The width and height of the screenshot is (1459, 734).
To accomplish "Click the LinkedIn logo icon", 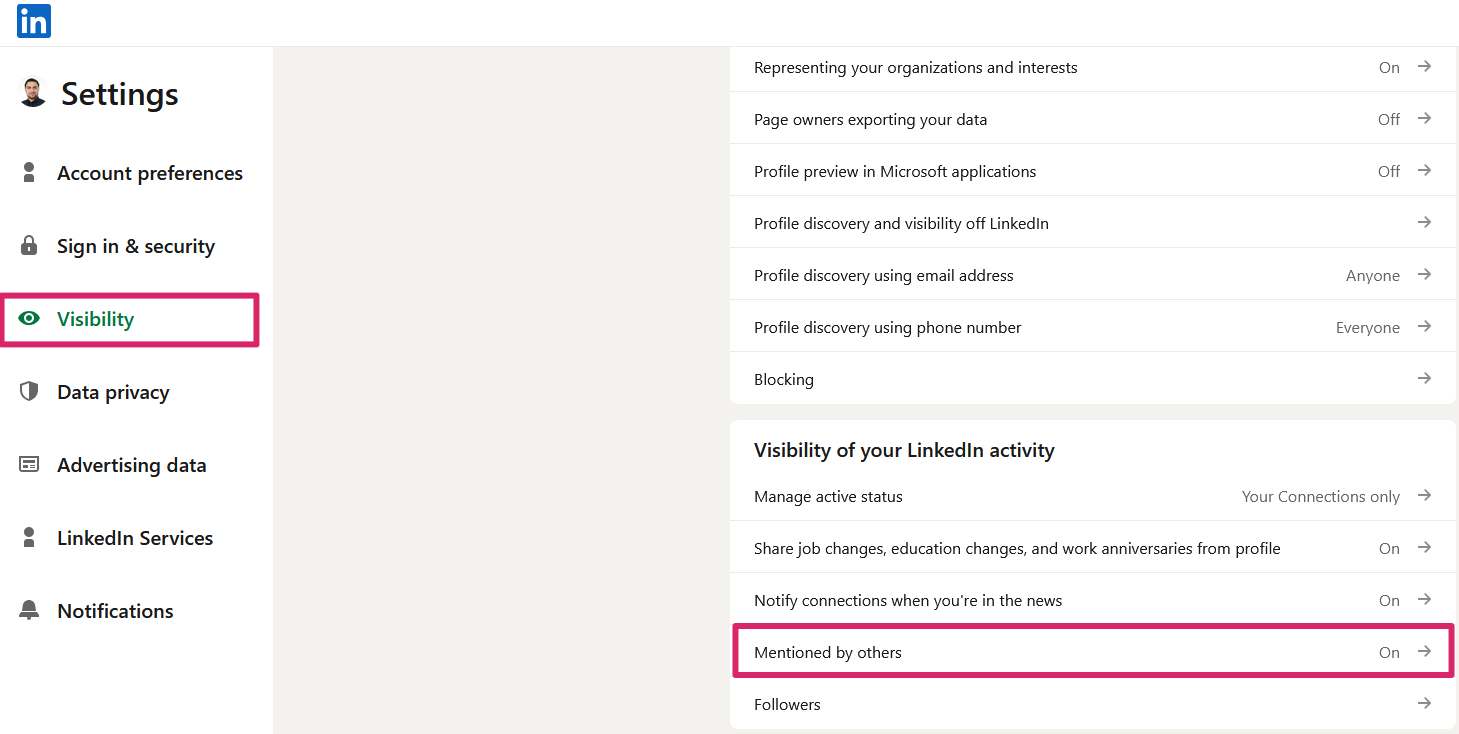I will 33,21.
